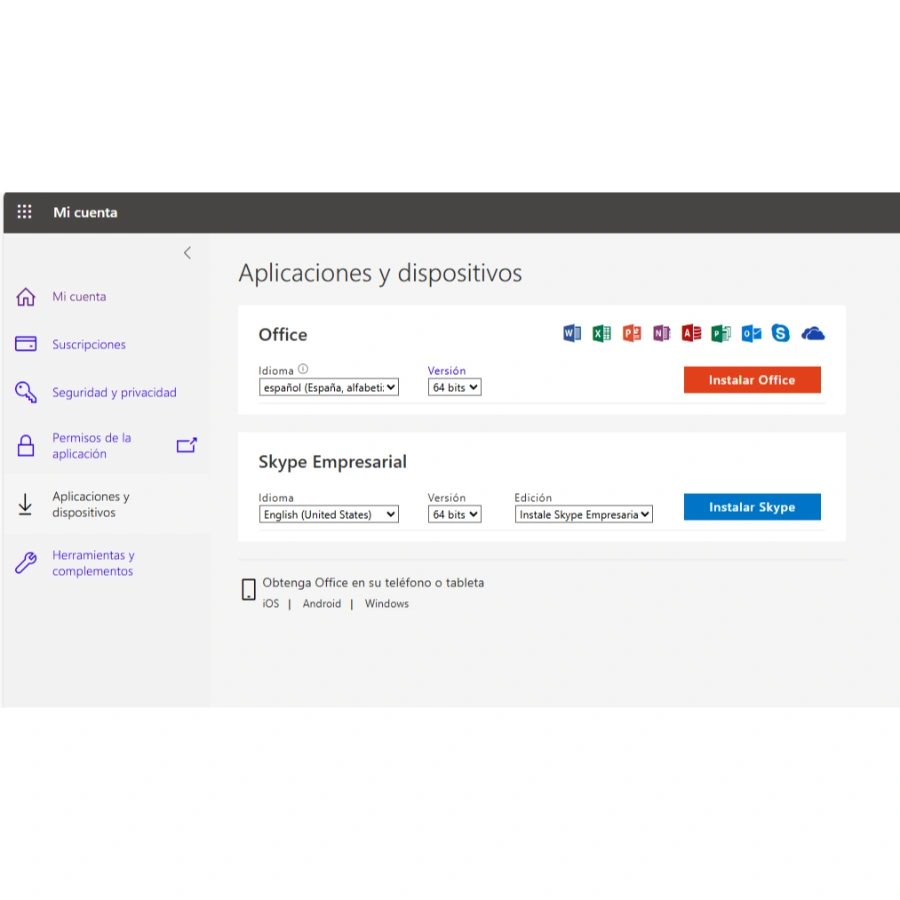The height and width of the screenshot is (900, 900).
Task: Click the Word icon in Office section
Action: point(572,333)
